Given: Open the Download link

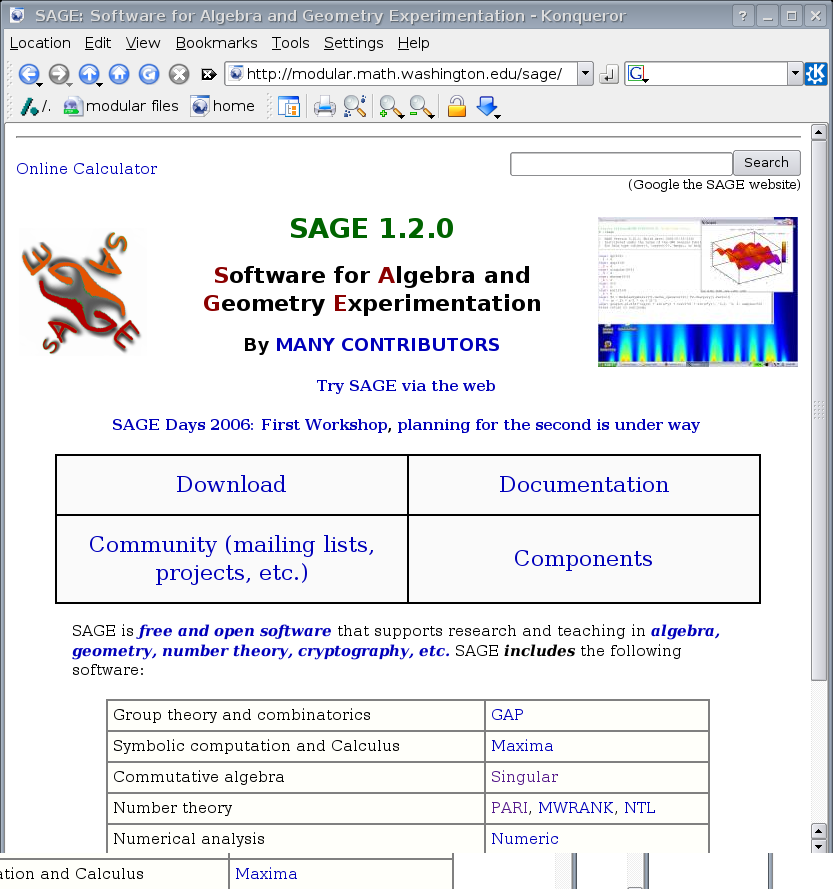Looking at the screenshot, I should point(231,484).
